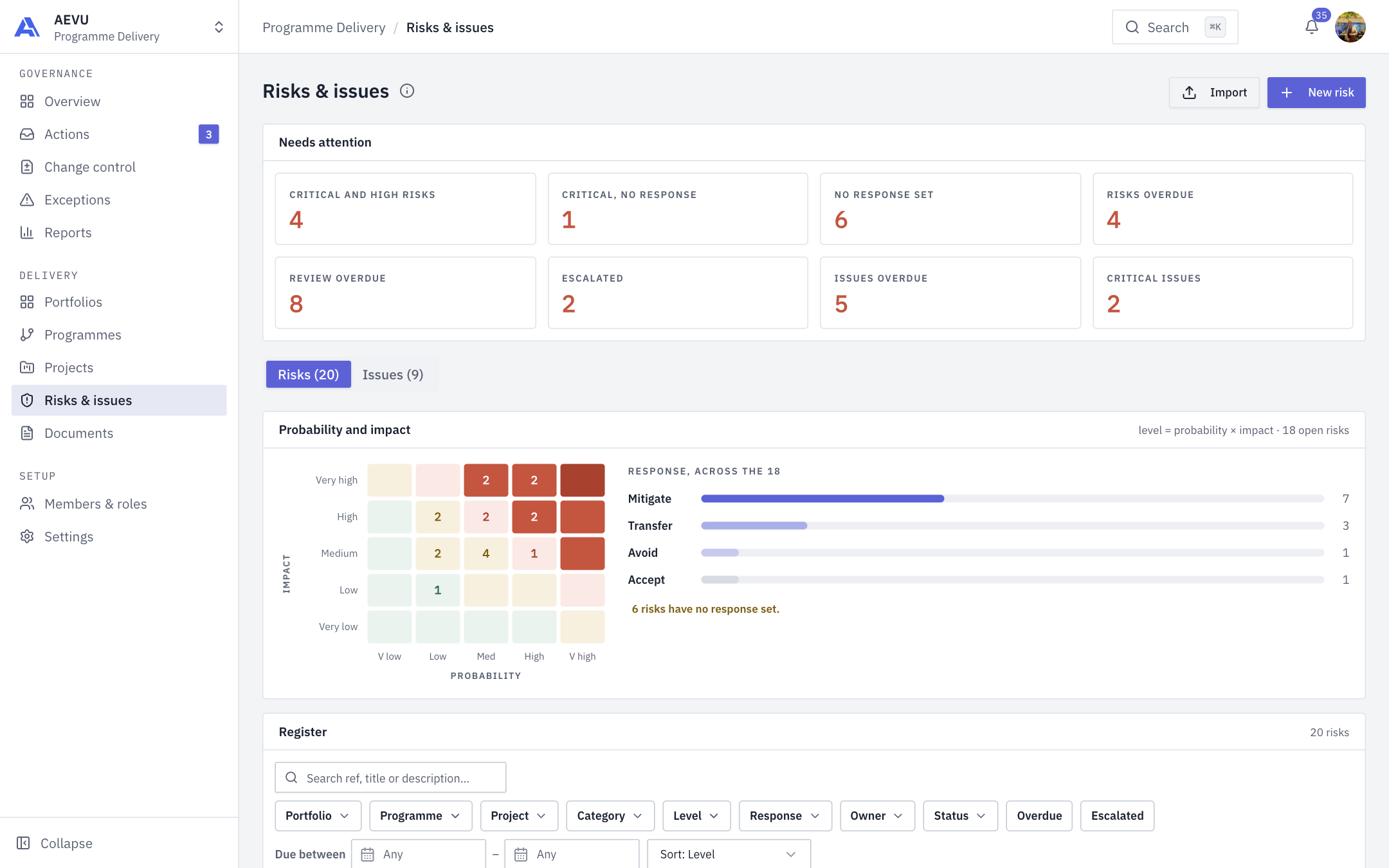Go to Actions in sidebar
This screenshot has width=1389, height=868.
[119, 134]
